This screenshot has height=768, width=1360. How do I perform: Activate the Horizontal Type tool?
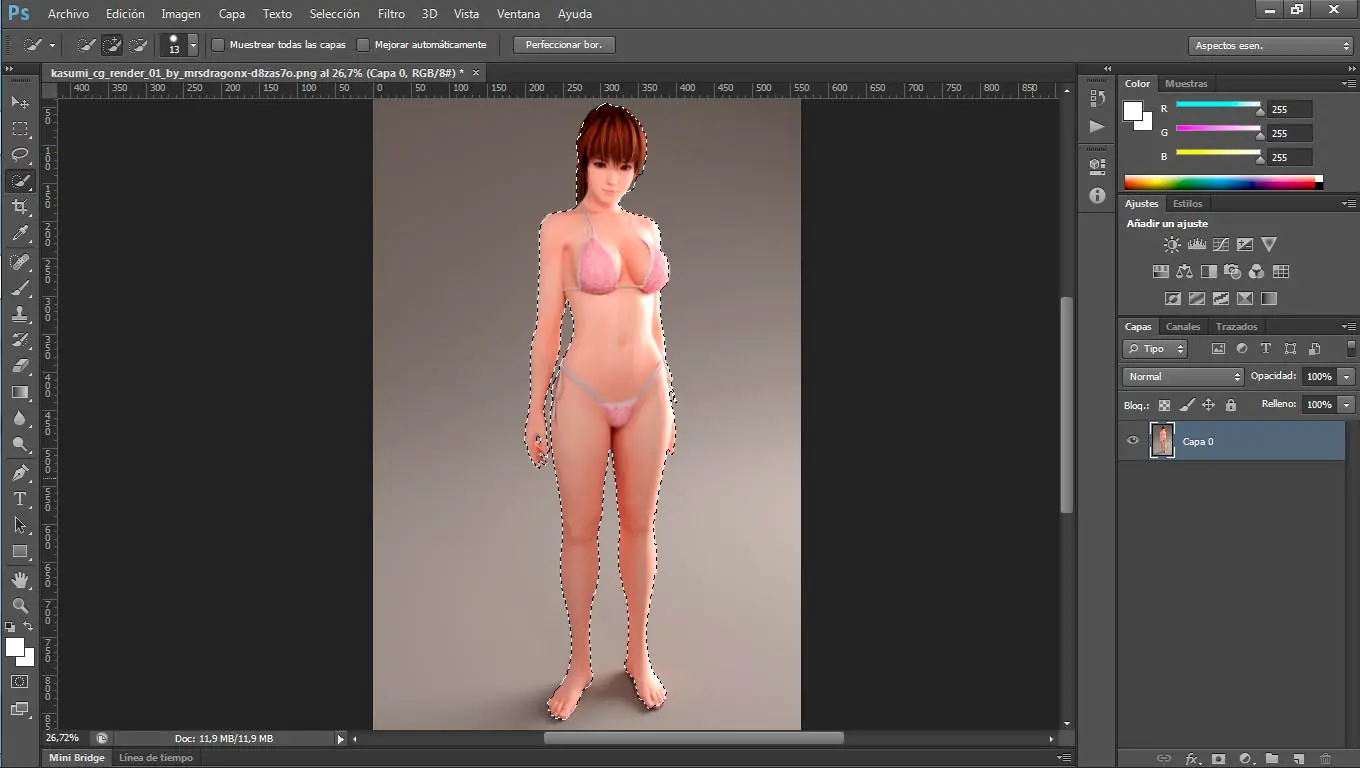tap(20, 499)
